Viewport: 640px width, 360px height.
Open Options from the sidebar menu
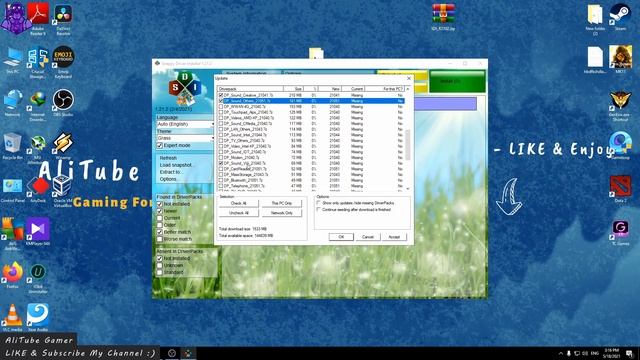pos(169,179)
